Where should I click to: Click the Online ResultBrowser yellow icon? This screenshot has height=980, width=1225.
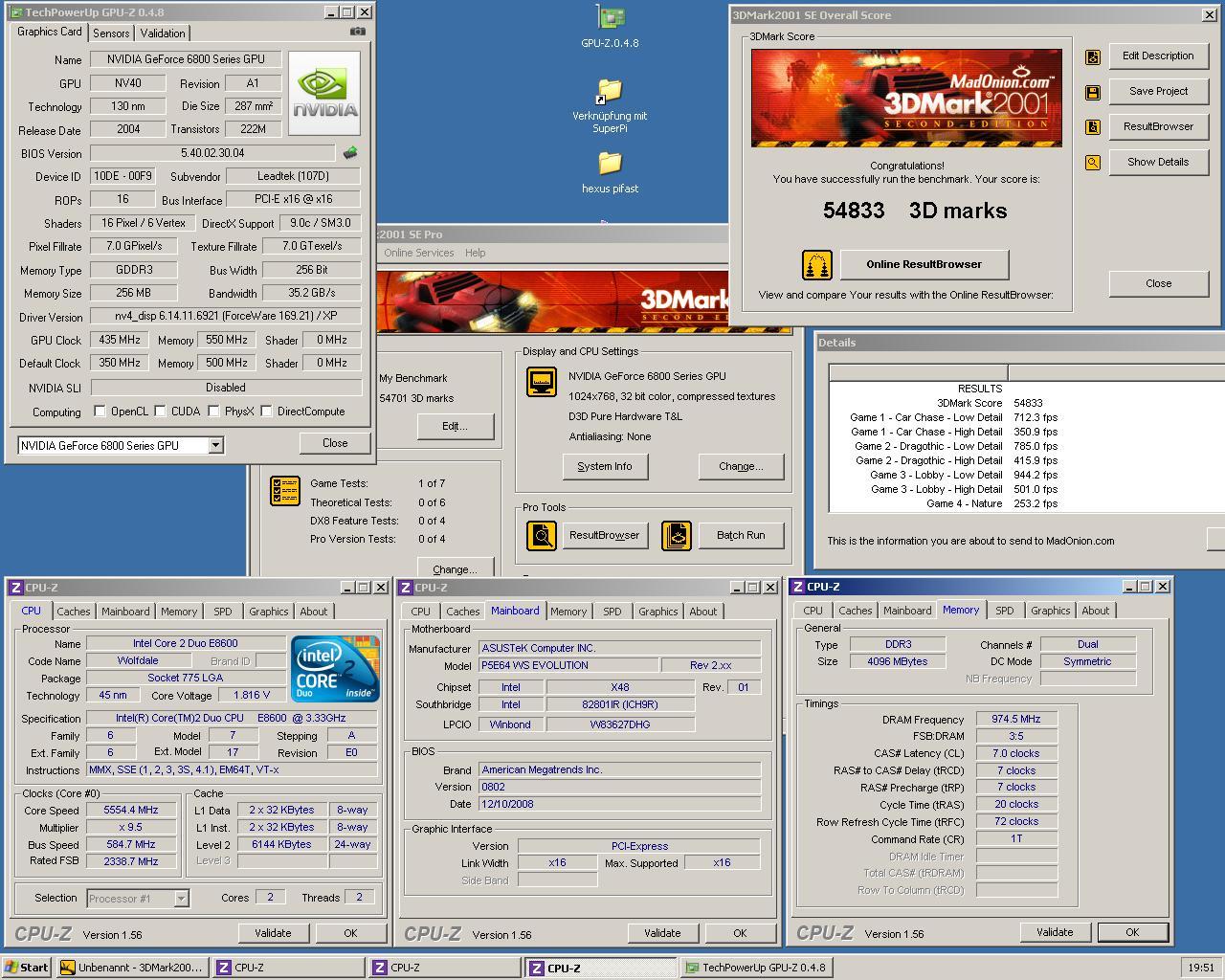pos(816,265)
